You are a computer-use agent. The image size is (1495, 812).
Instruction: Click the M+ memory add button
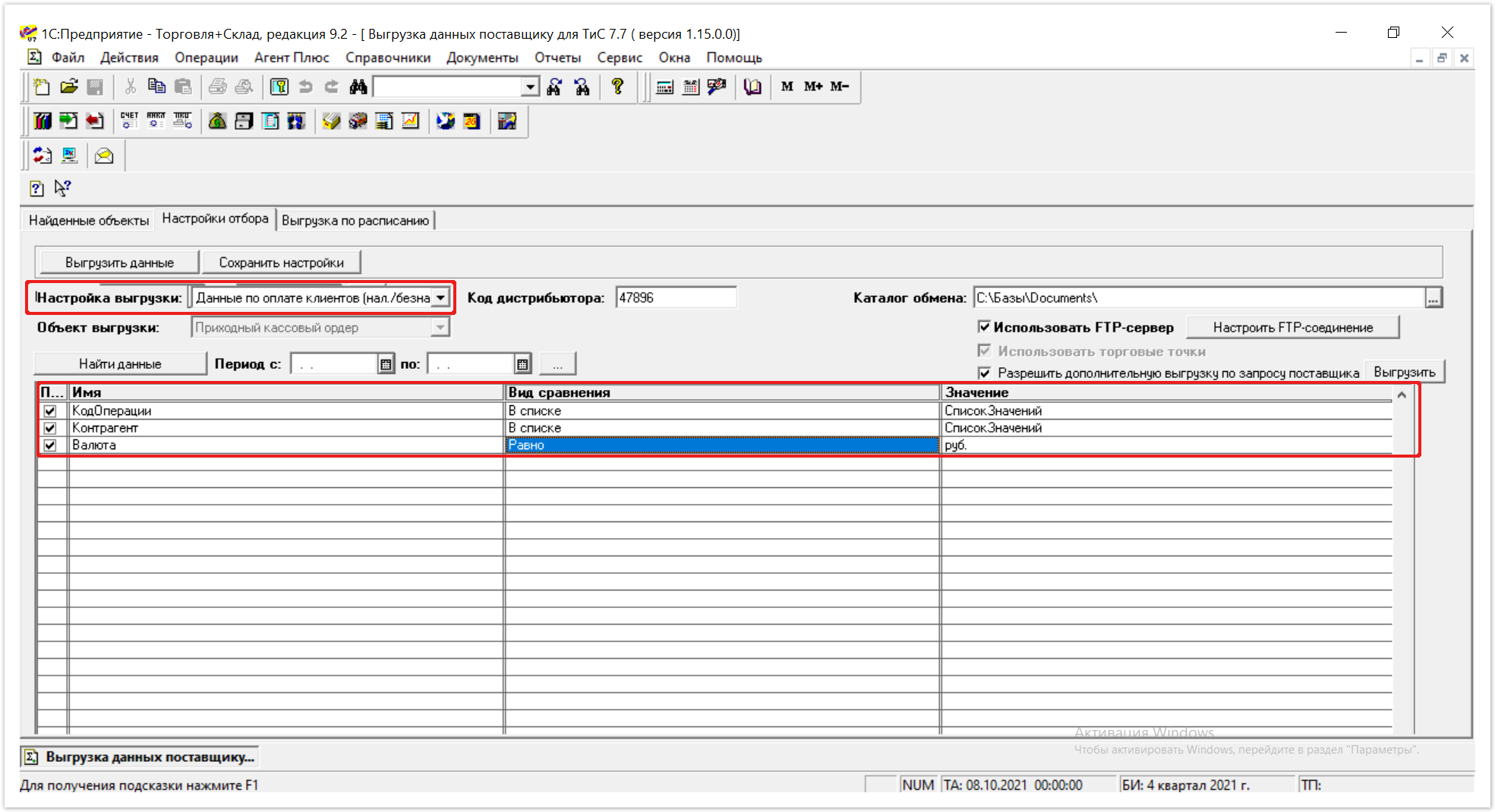coord(813,87)
